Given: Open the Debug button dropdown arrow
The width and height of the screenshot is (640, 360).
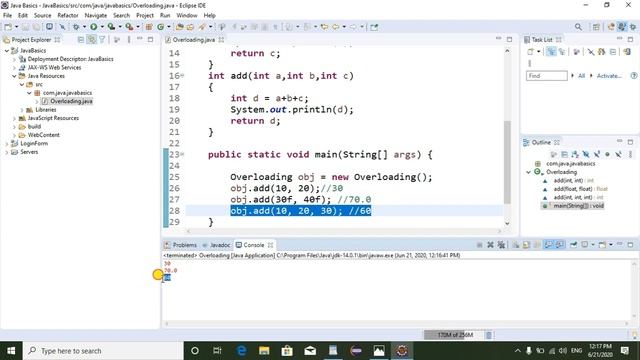Looking at the screenshot, I should [x=84, y=27].
